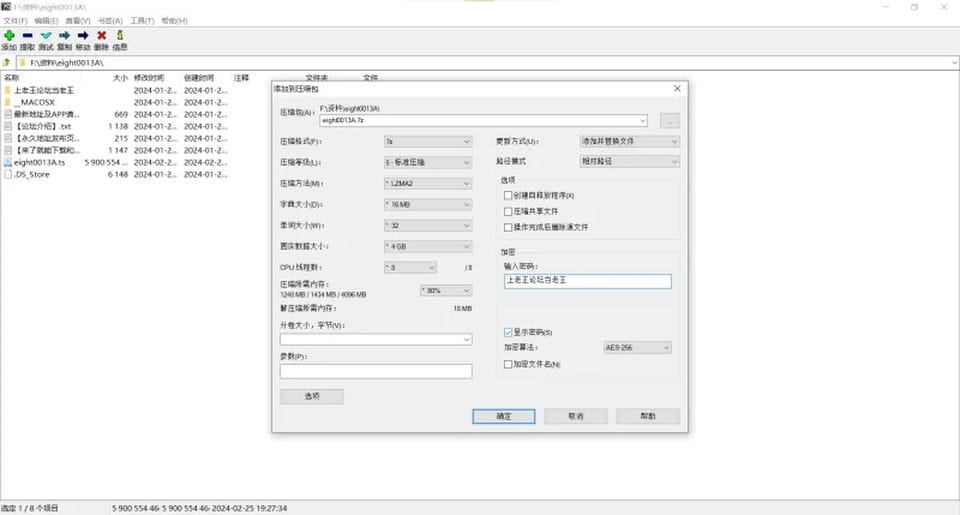
Task: Toggle delete source files after completion checkbox
Action: (x=508, y=227)
